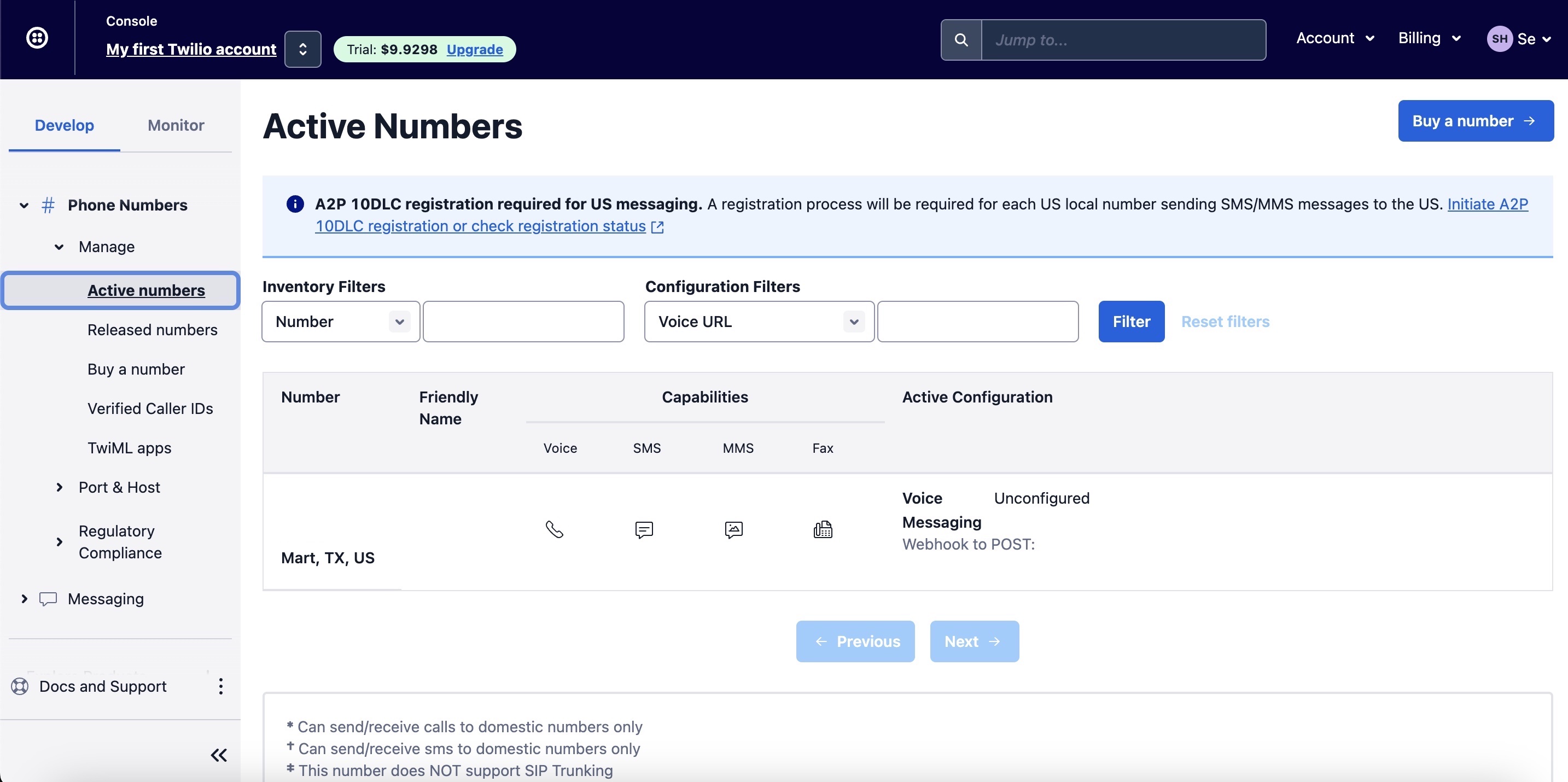Click the Twilio logo home icon
The width and height of the screenshot is (1568, 782).
37,38
